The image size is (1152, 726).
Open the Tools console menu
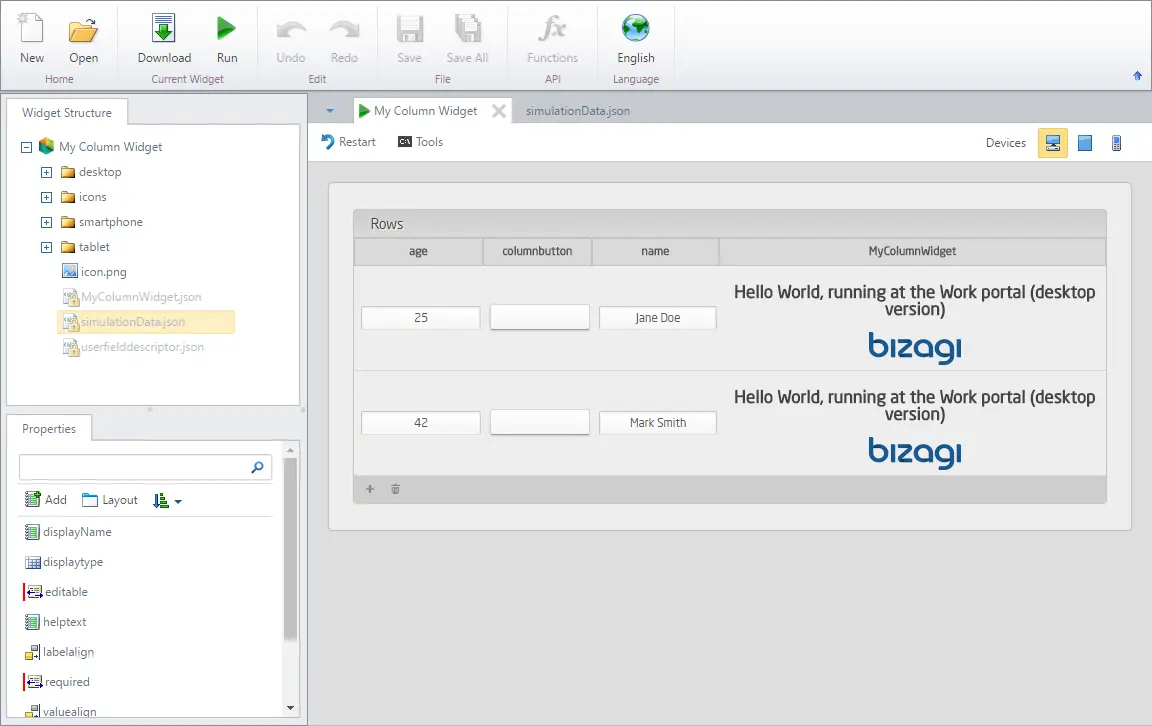coord(420,142)
